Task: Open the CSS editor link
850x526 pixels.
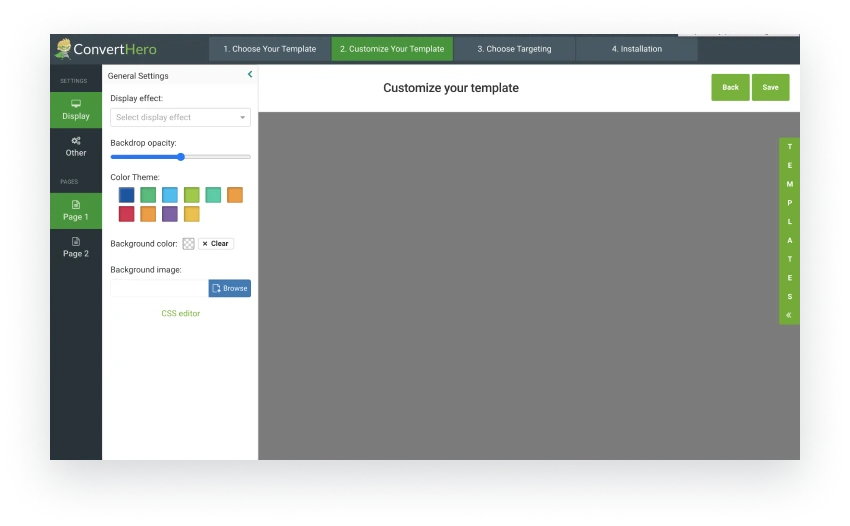Action: tap(181, 313)
